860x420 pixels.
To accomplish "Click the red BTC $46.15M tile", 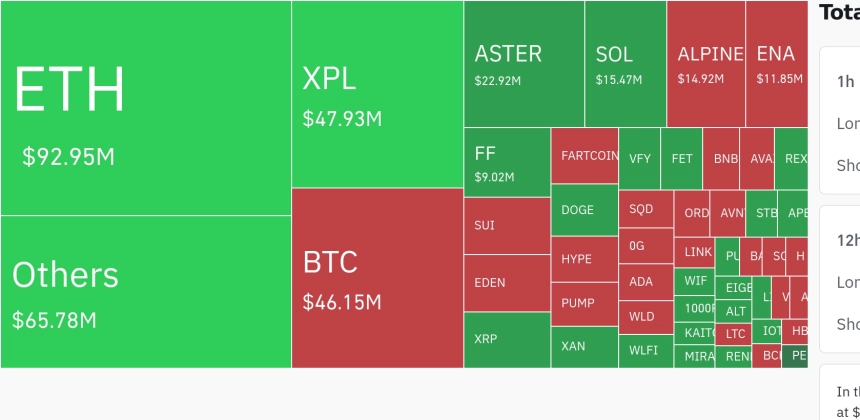I will coord(378,278).
